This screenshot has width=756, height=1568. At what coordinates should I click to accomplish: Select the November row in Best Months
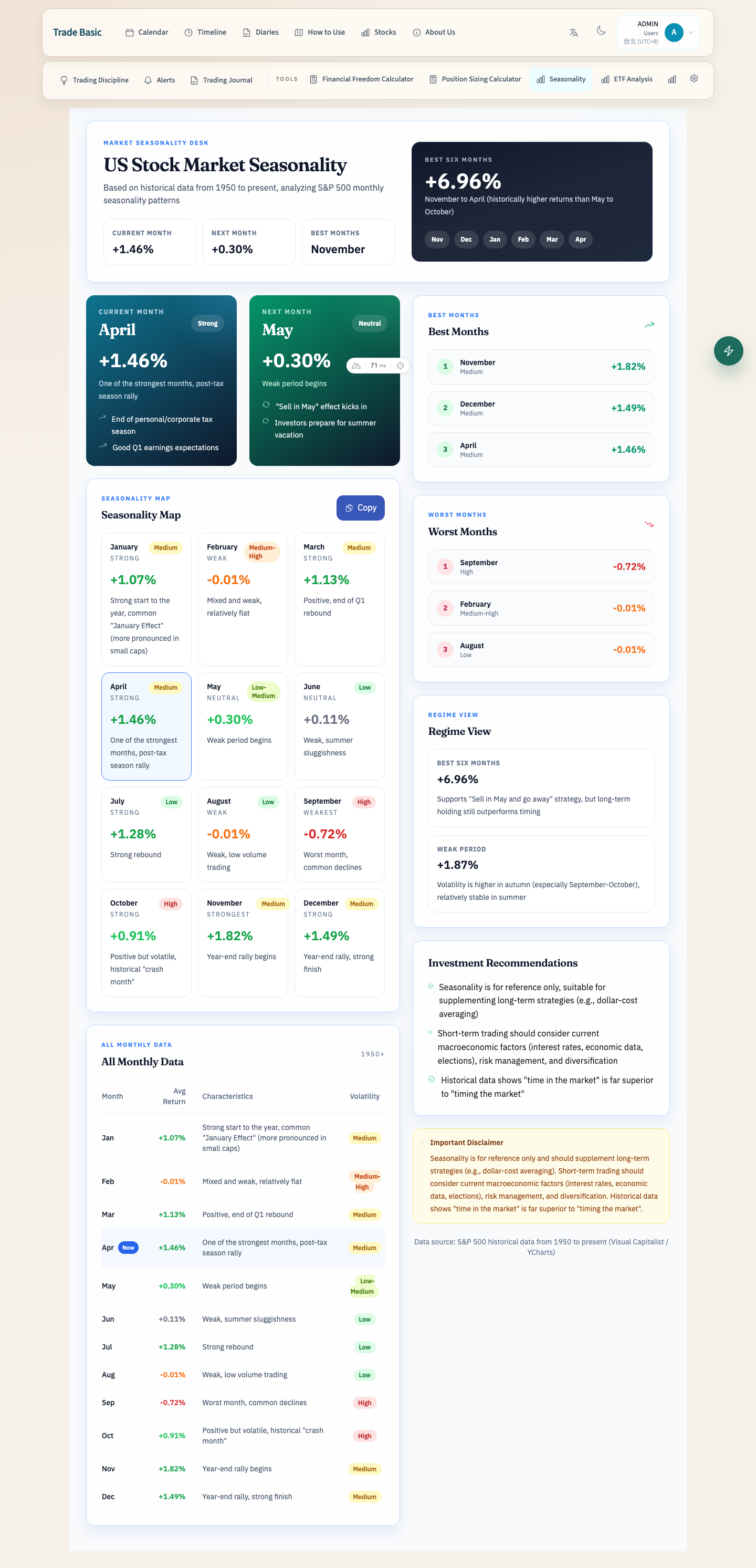coord(540,367)
